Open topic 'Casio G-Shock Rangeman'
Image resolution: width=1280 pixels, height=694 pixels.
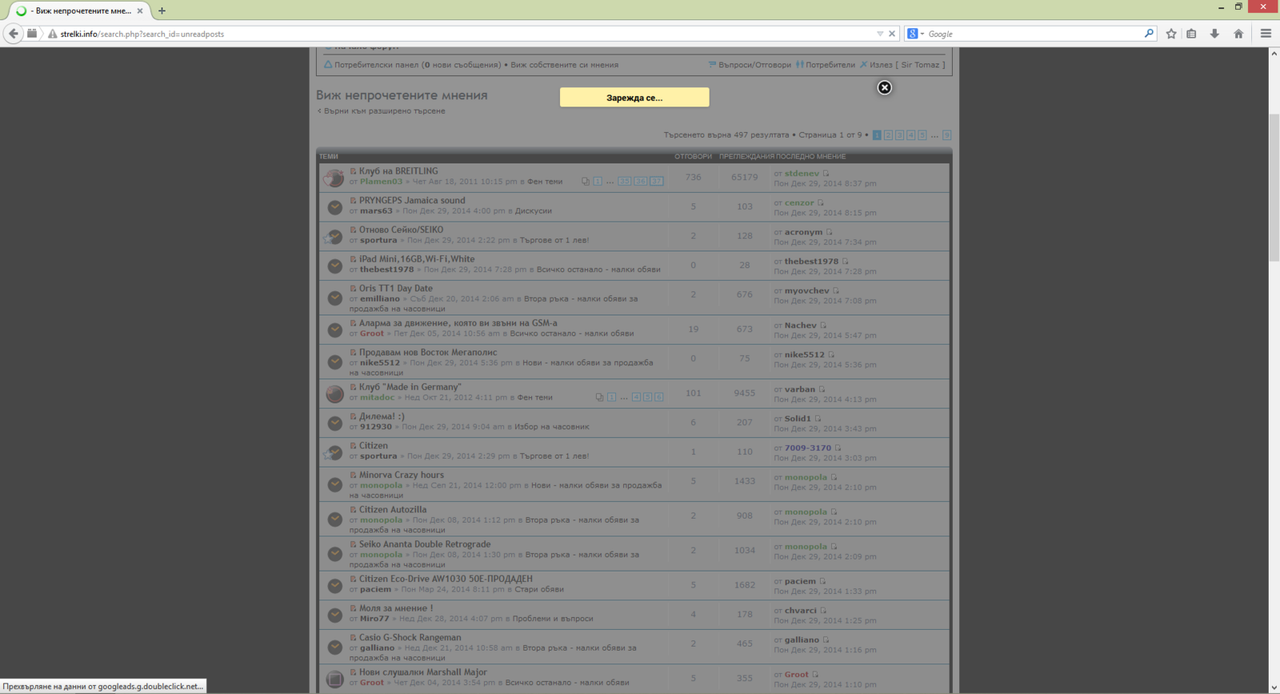tap(410, 637)
